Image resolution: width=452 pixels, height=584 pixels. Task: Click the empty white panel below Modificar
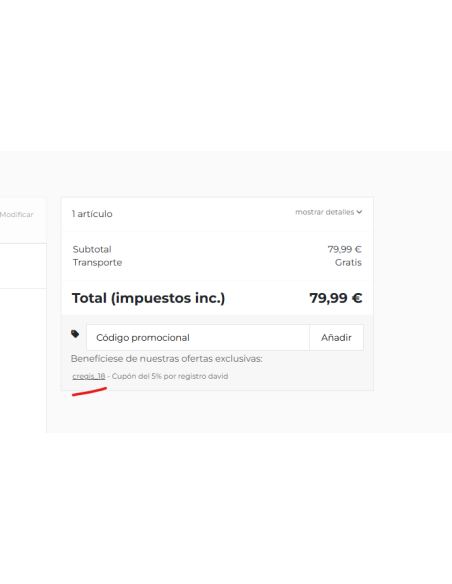click(x=23, y=266)
